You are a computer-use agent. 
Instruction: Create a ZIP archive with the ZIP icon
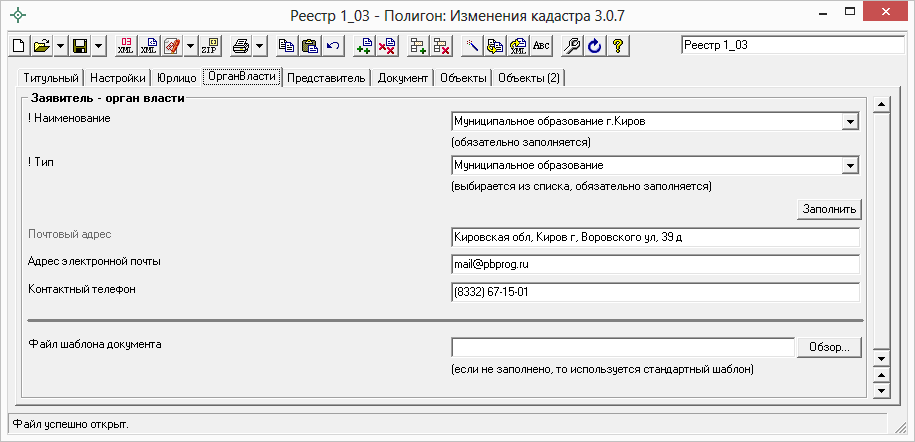(209, 46)
